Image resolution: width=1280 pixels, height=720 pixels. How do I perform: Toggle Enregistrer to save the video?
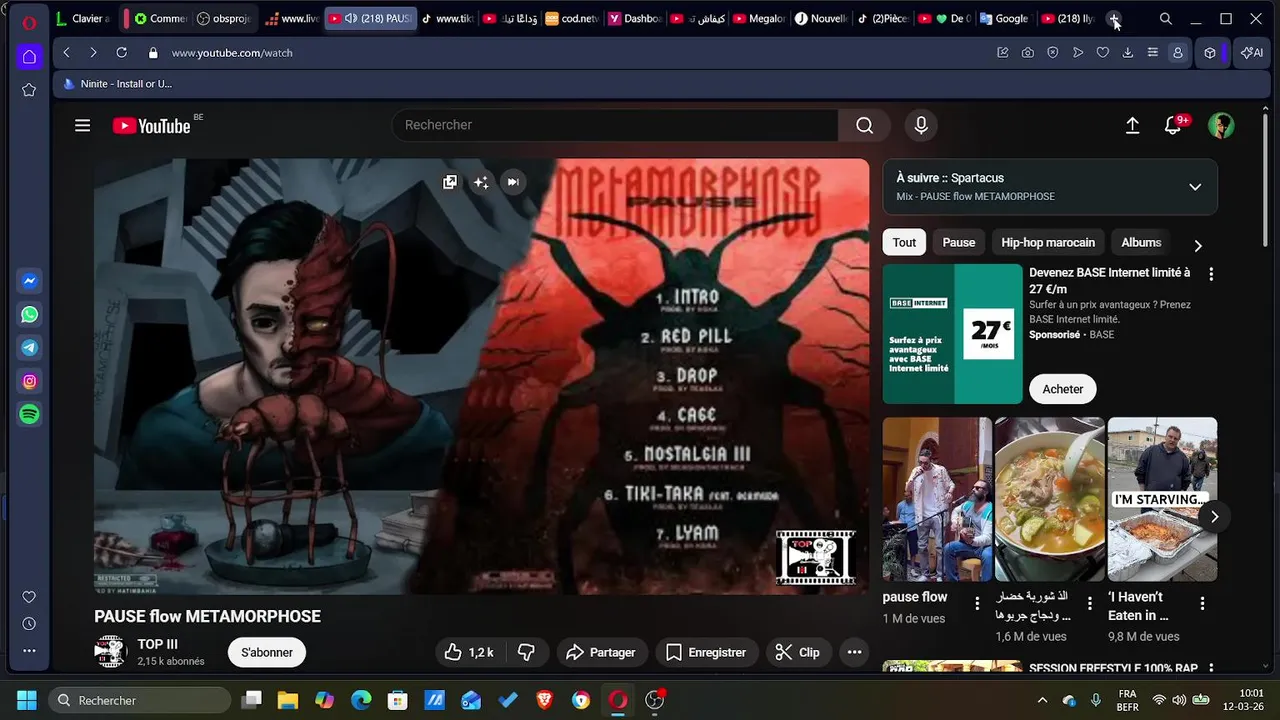707,652
